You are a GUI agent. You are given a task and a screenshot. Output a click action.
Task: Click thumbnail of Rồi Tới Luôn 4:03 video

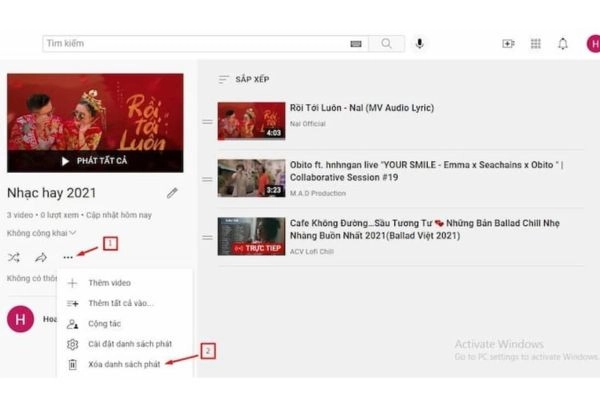pyautogui.click(x=251, y=121)
